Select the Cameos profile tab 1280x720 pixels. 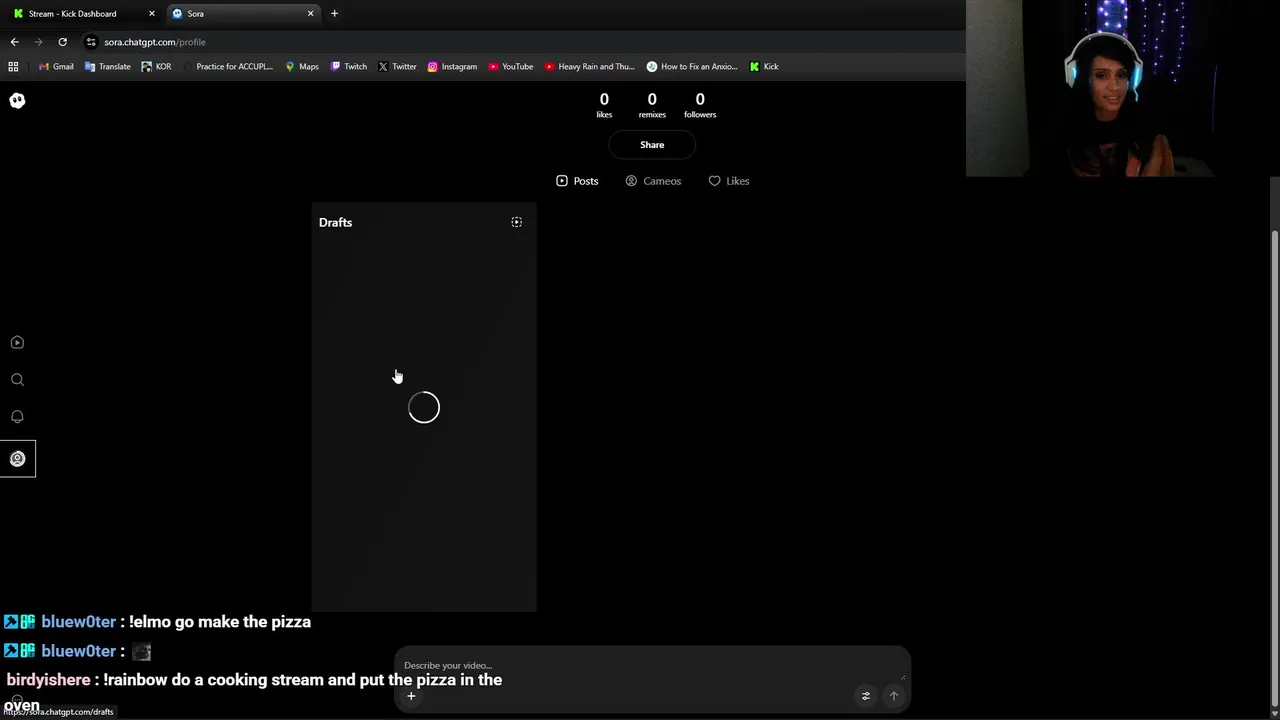(x=653, y=181)
